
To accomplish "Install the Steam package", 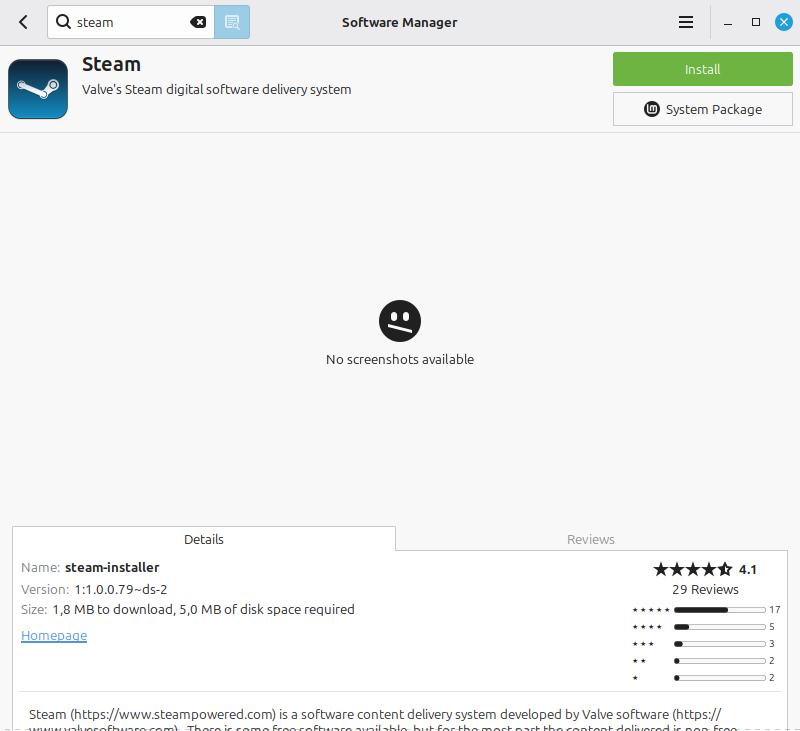I will pyautogui.click(x=703, y=69).
